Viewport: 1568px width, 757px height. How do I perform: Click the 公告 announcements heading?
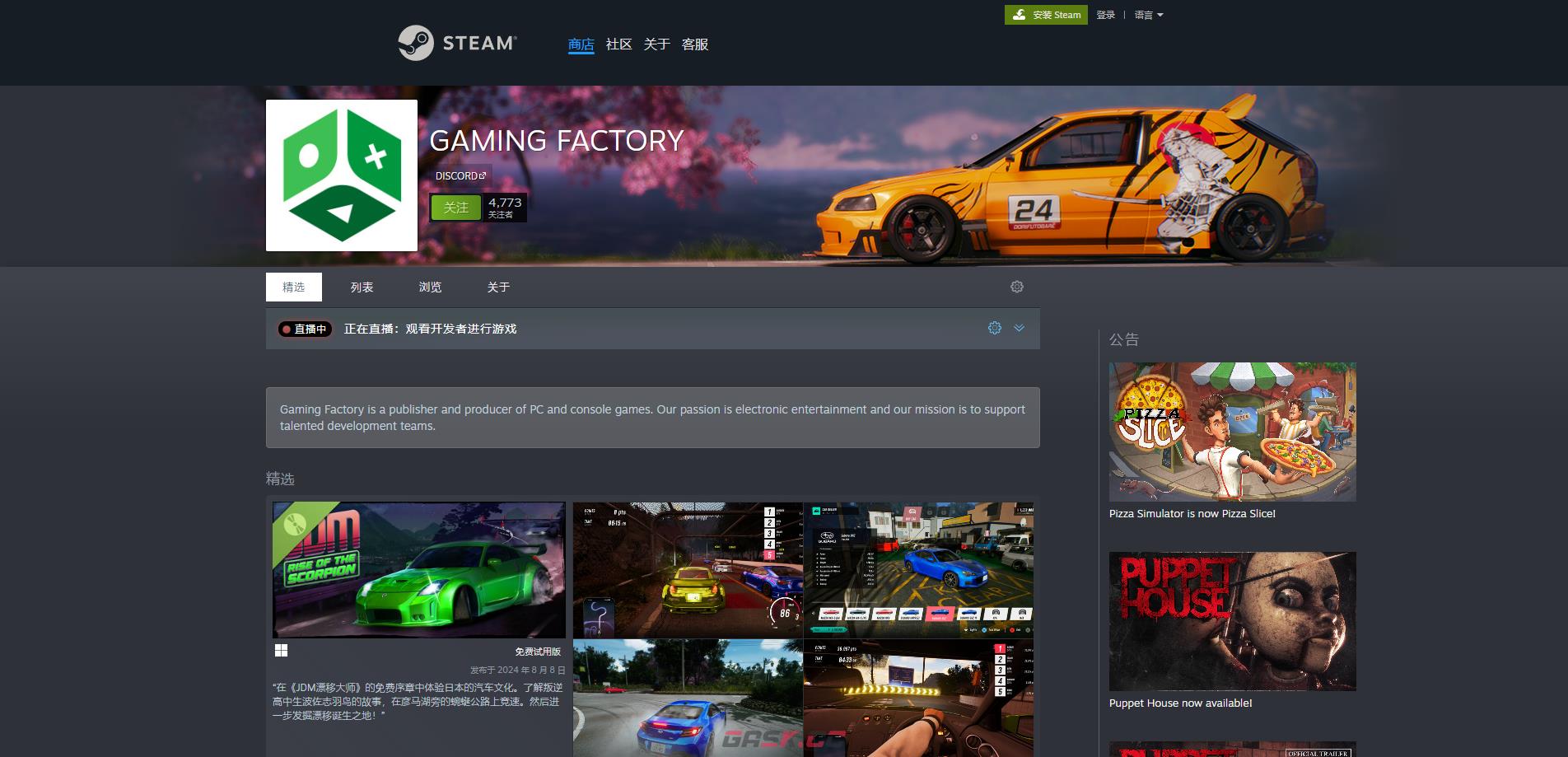[1124, 339]
